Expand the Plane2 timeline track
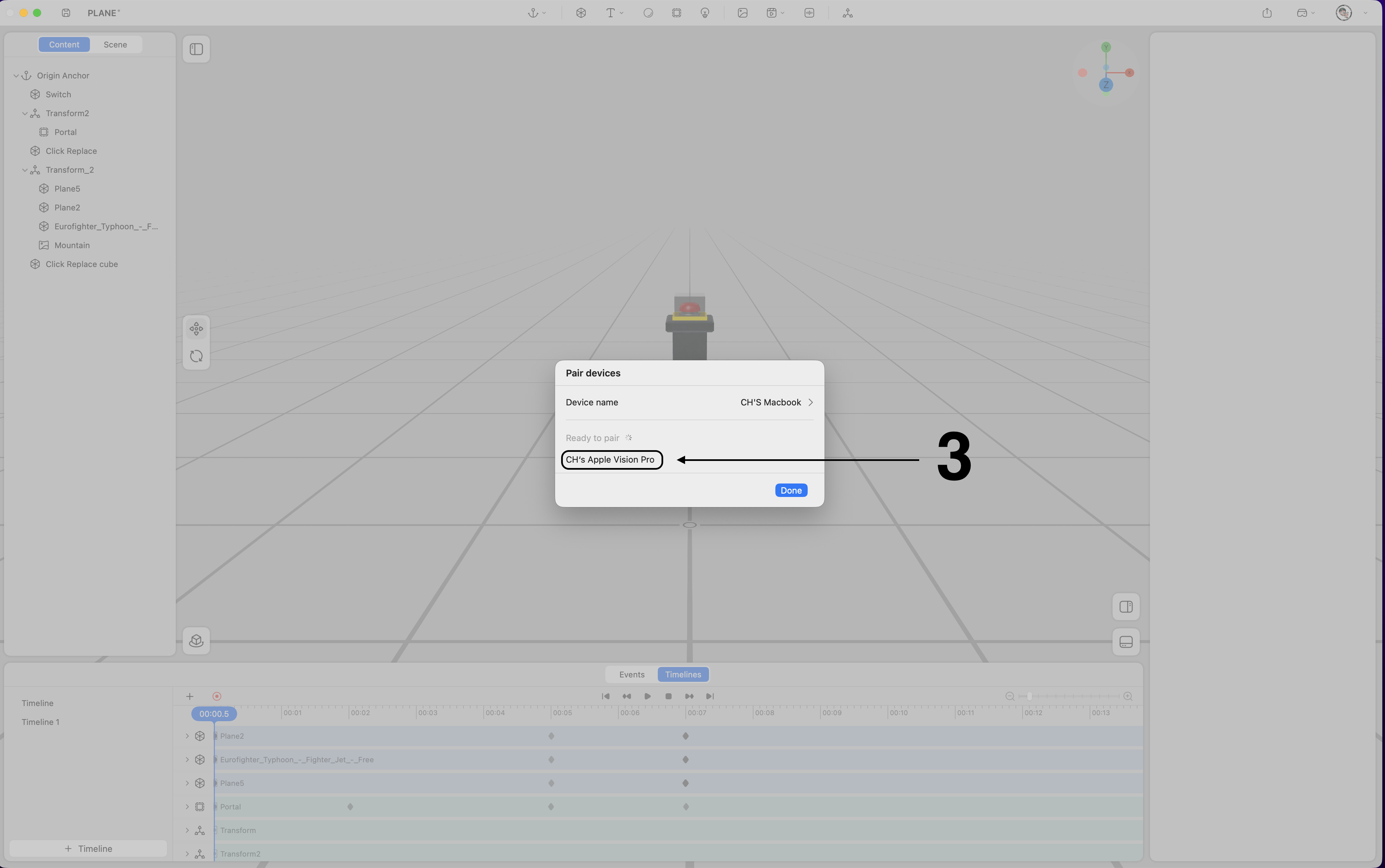Screen dimensions: 1385x868 pyautogui.click(x=187, y=736)
